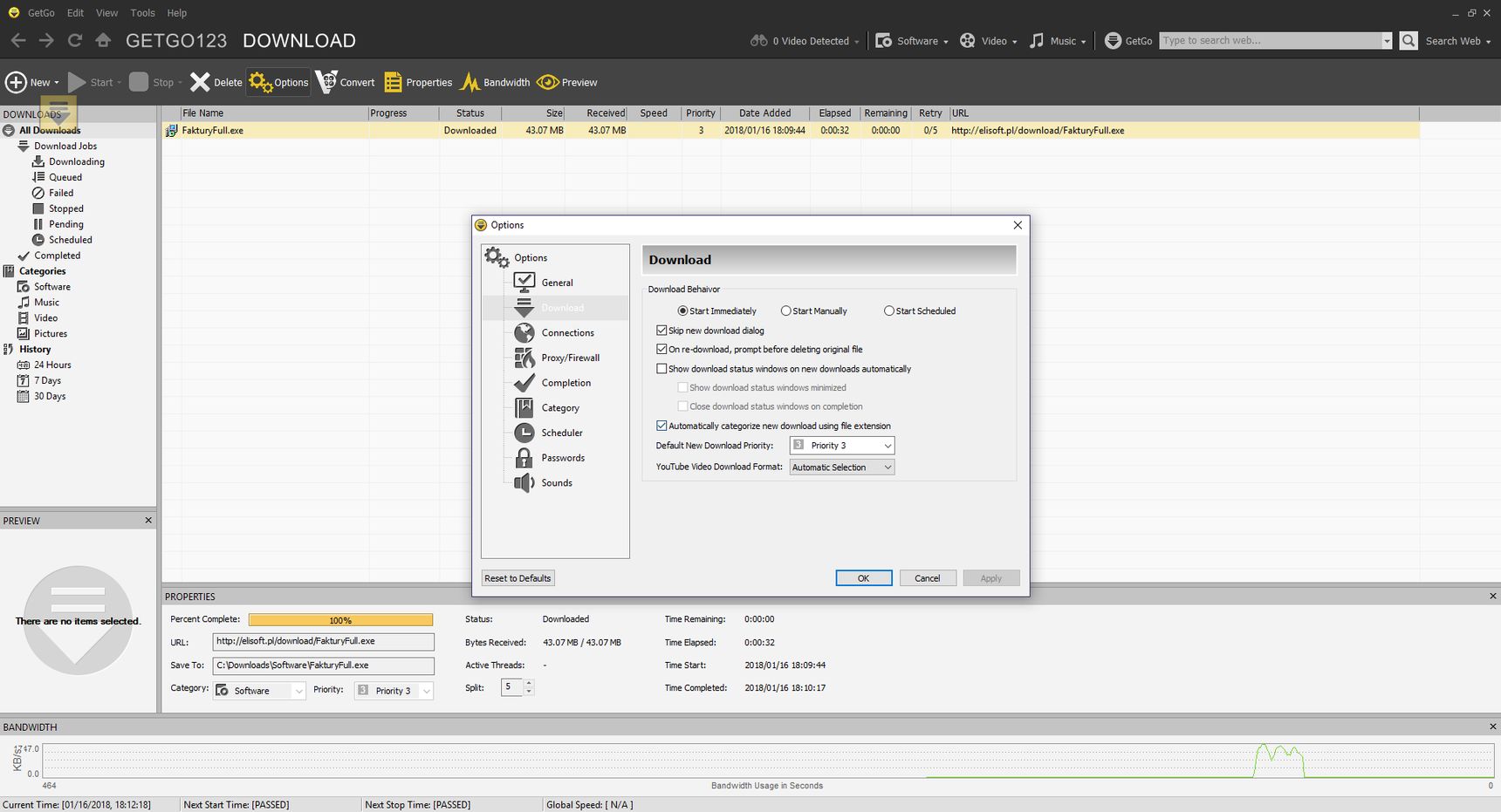The image size is (1501, 812).
Task: Open the GetGo menu
Action: click(x=41, y=13)
